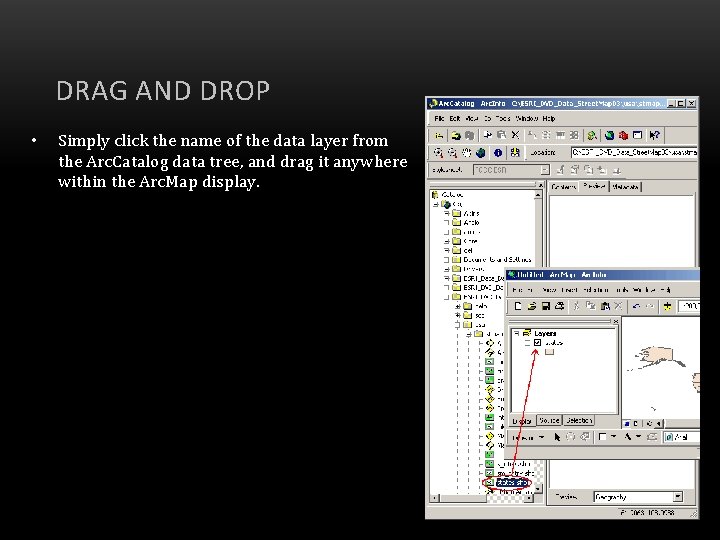This screenshot has height=540, width=720.
Task: Click states layer color swatch in ArcMap
Action: [x=549, y=352]
